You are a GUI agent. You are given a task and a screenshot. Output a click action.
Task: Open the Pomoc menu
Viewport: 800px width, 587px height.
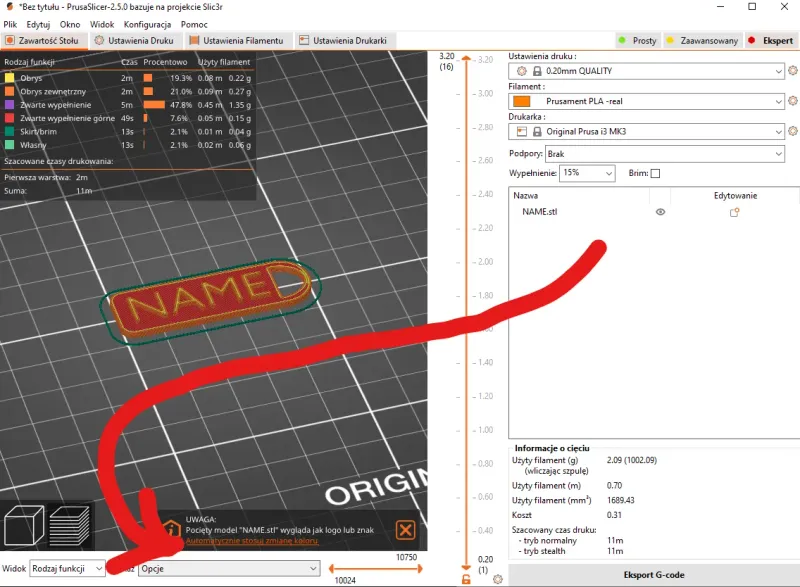point(194,24)
